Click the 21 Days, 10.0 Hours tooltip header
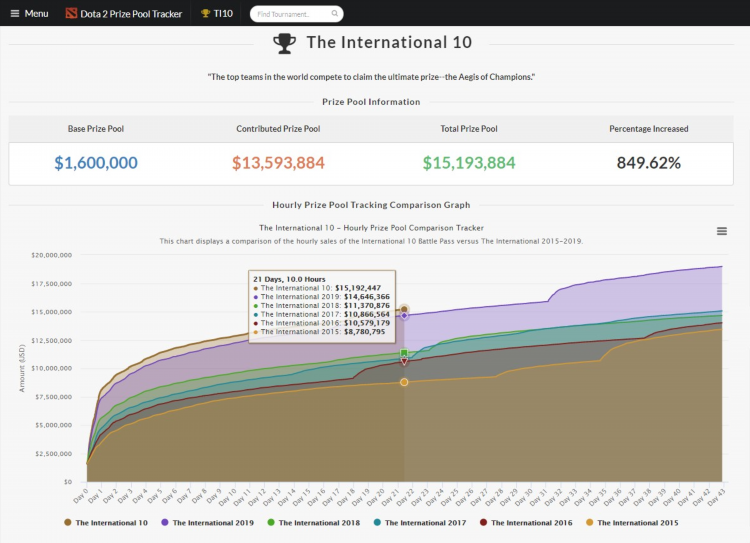Image resolution: width=750 pixels, height=543 pixels. [289, 279]
